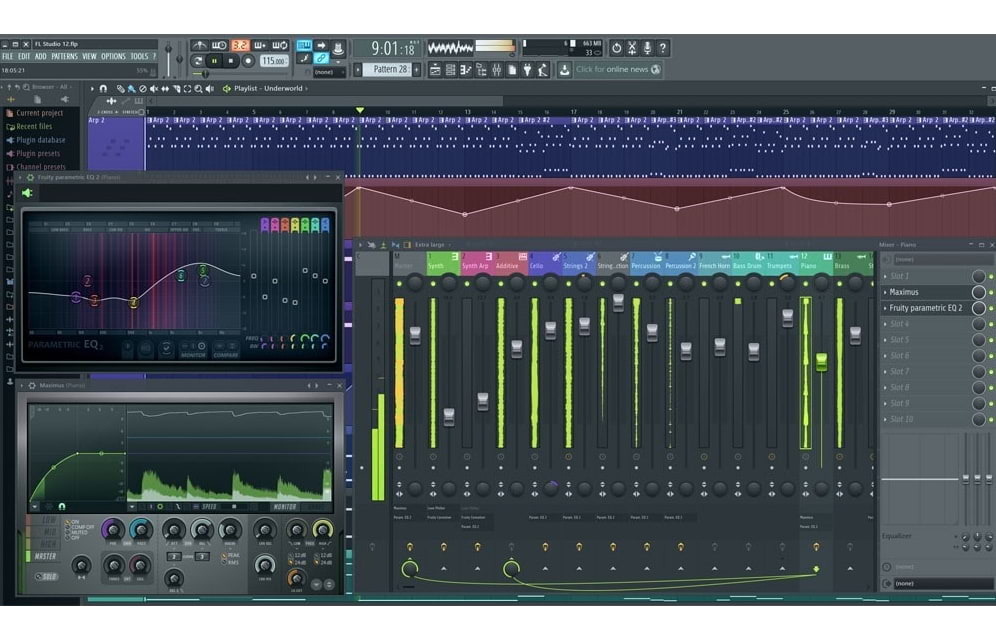Click the COMPARE button in Parametric EQ
Viewport: 996px width, 636px height.
226,354
